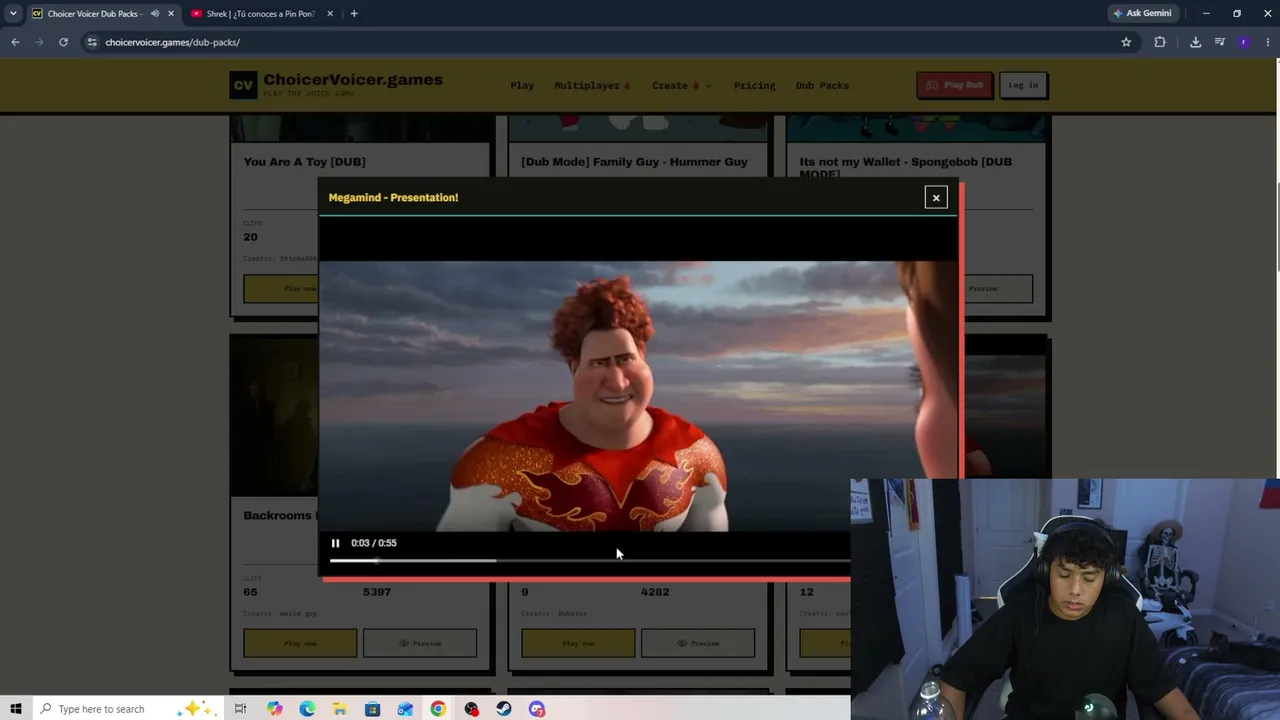Pause the Megamind video preview

click(x=335, y=543)
